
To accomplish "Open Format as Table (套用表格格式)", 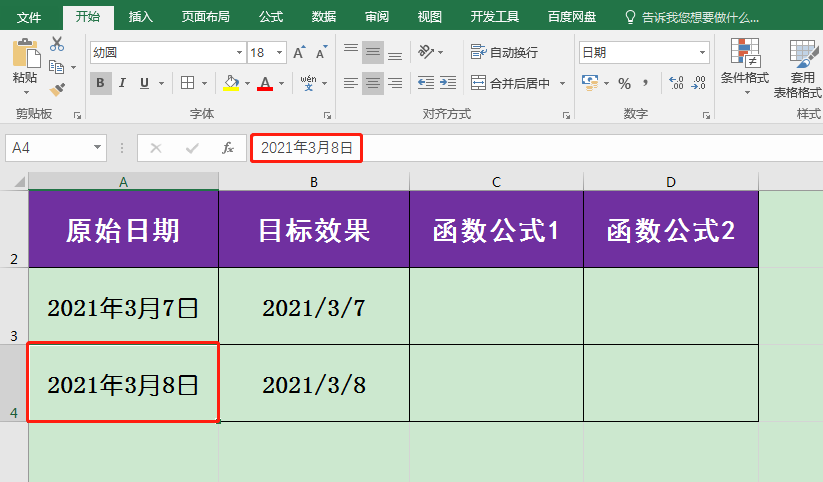I will (x=798, y=68).
